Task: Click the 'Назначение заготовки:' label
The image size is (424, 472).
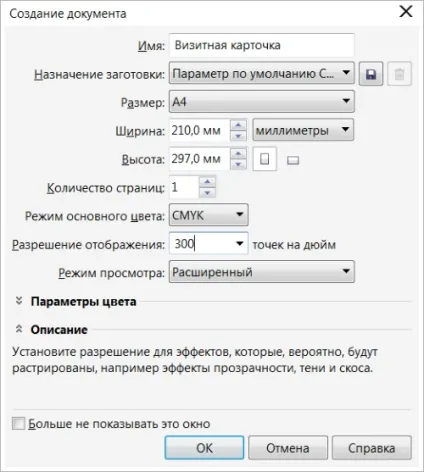Action: coord(100,75)
